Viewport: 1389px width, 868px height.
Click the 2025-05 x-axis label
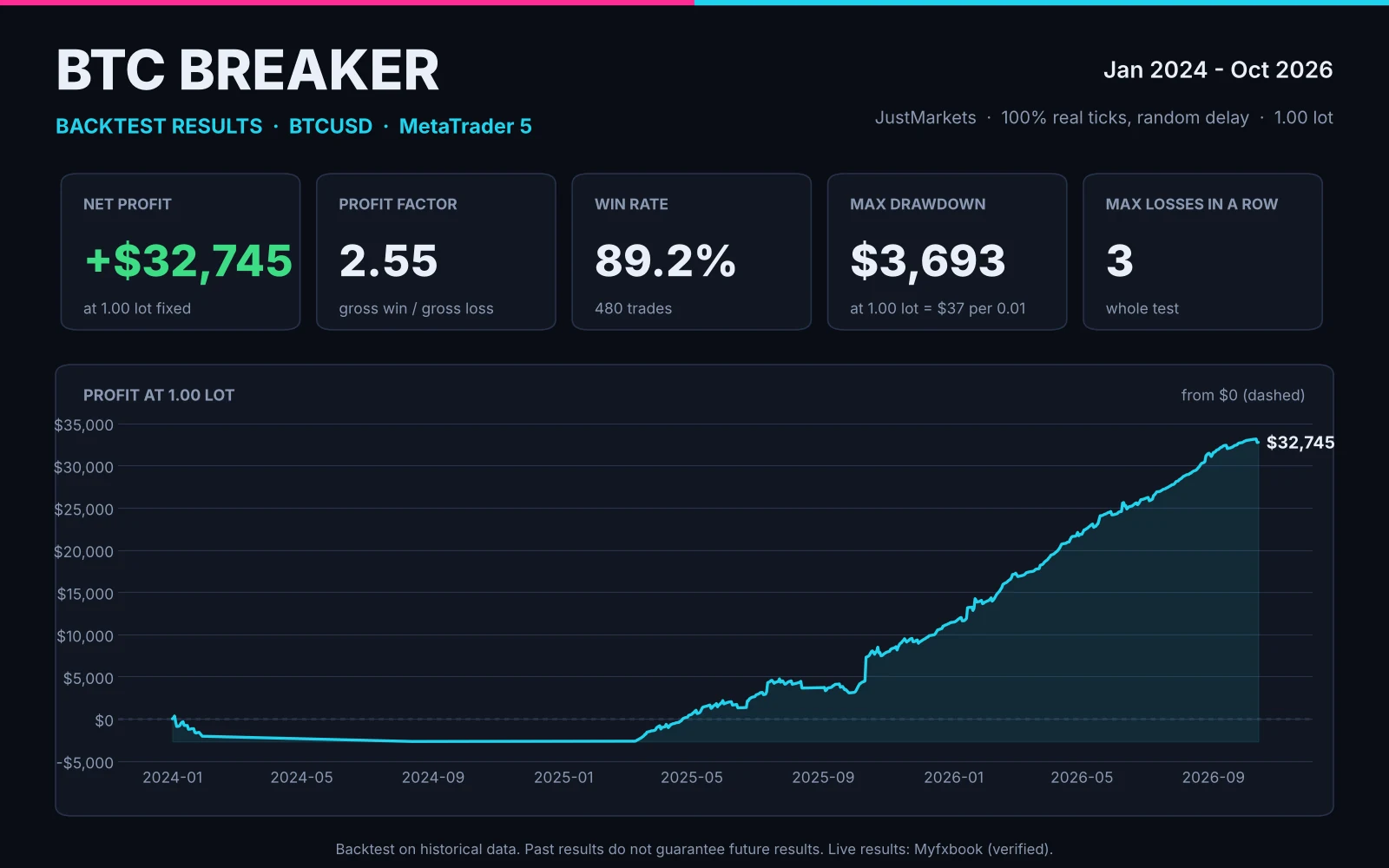[x=692, y=778]
